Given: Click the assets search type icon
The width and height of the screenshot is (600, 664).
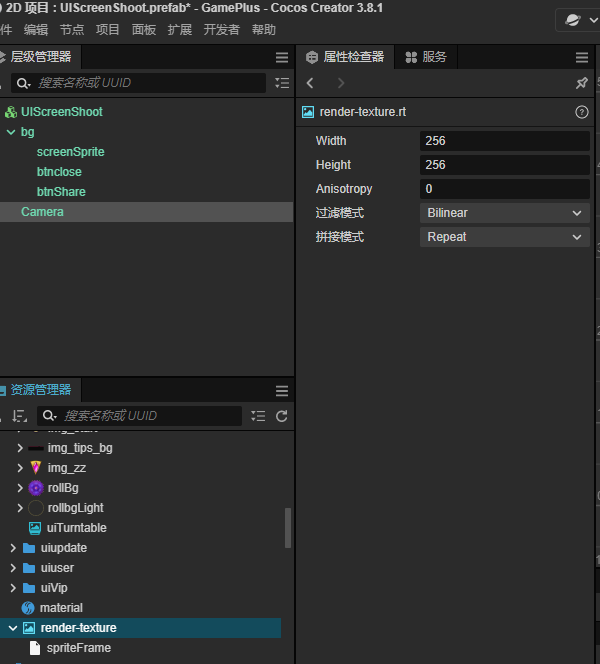Looking at the screenshot, I should coord(50,416).
